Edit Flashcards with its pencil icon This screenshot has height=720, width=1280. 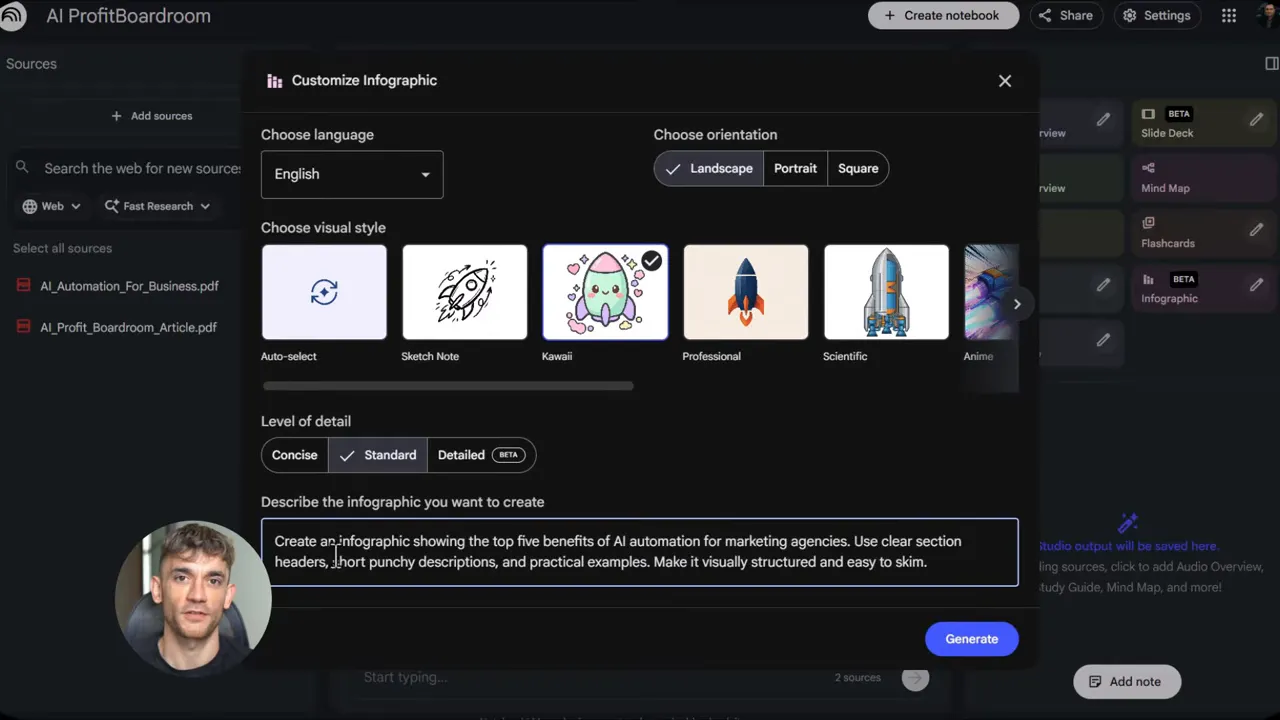(x=1256, y=229)
